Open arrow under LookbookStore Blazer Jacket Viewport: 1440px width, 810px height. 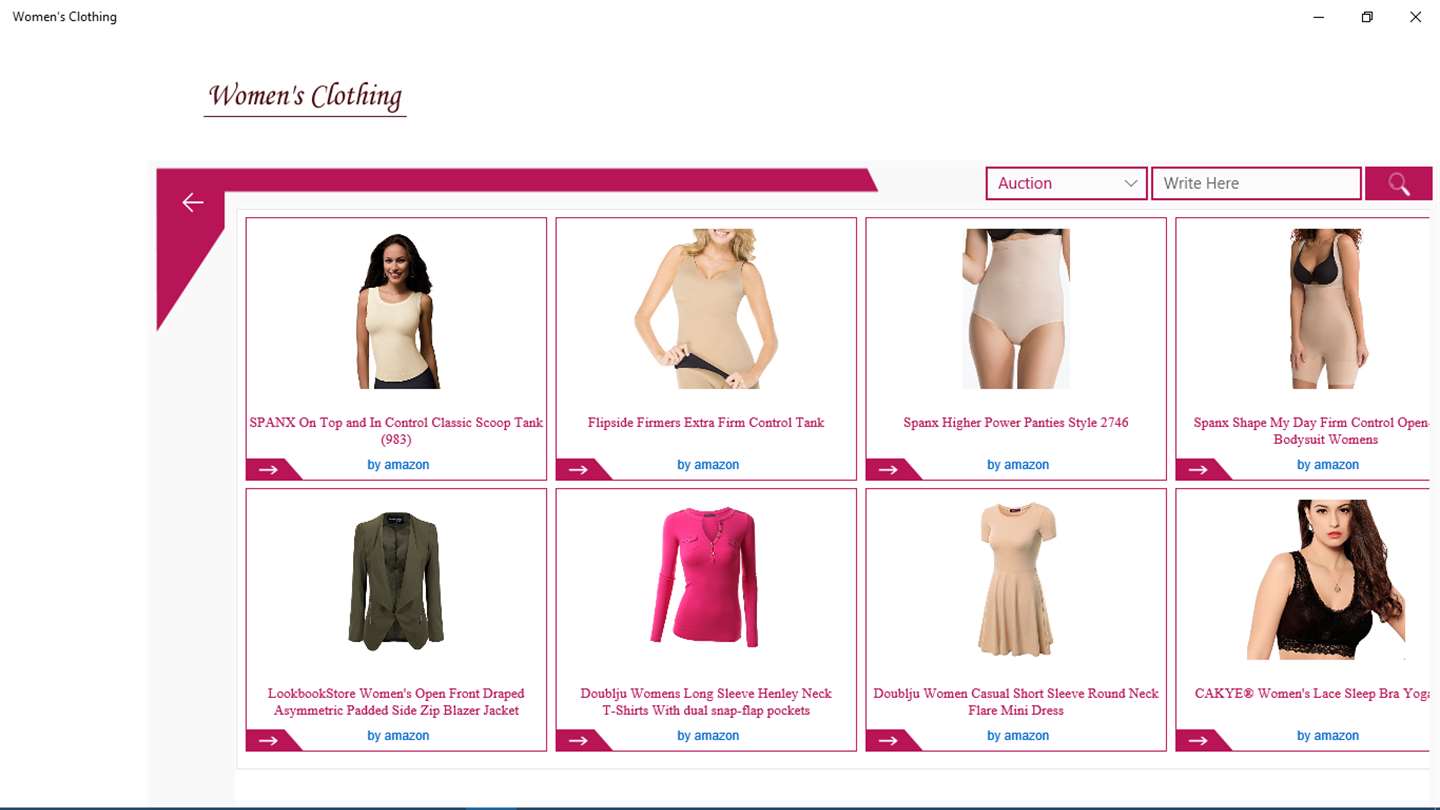268,740
